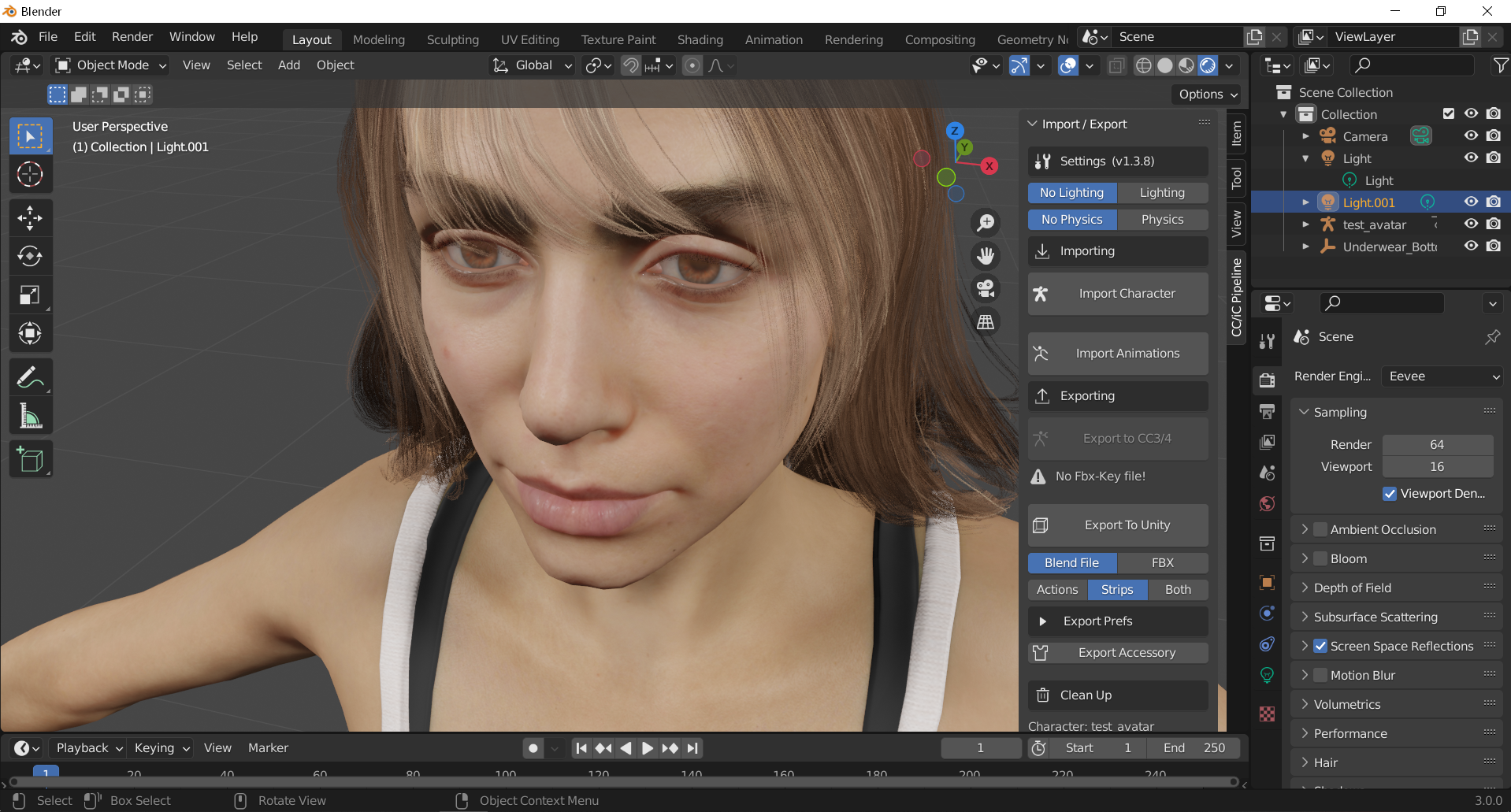Choose the Select Box tool
Screen dimensions: 1511x812
click(30, 136)
